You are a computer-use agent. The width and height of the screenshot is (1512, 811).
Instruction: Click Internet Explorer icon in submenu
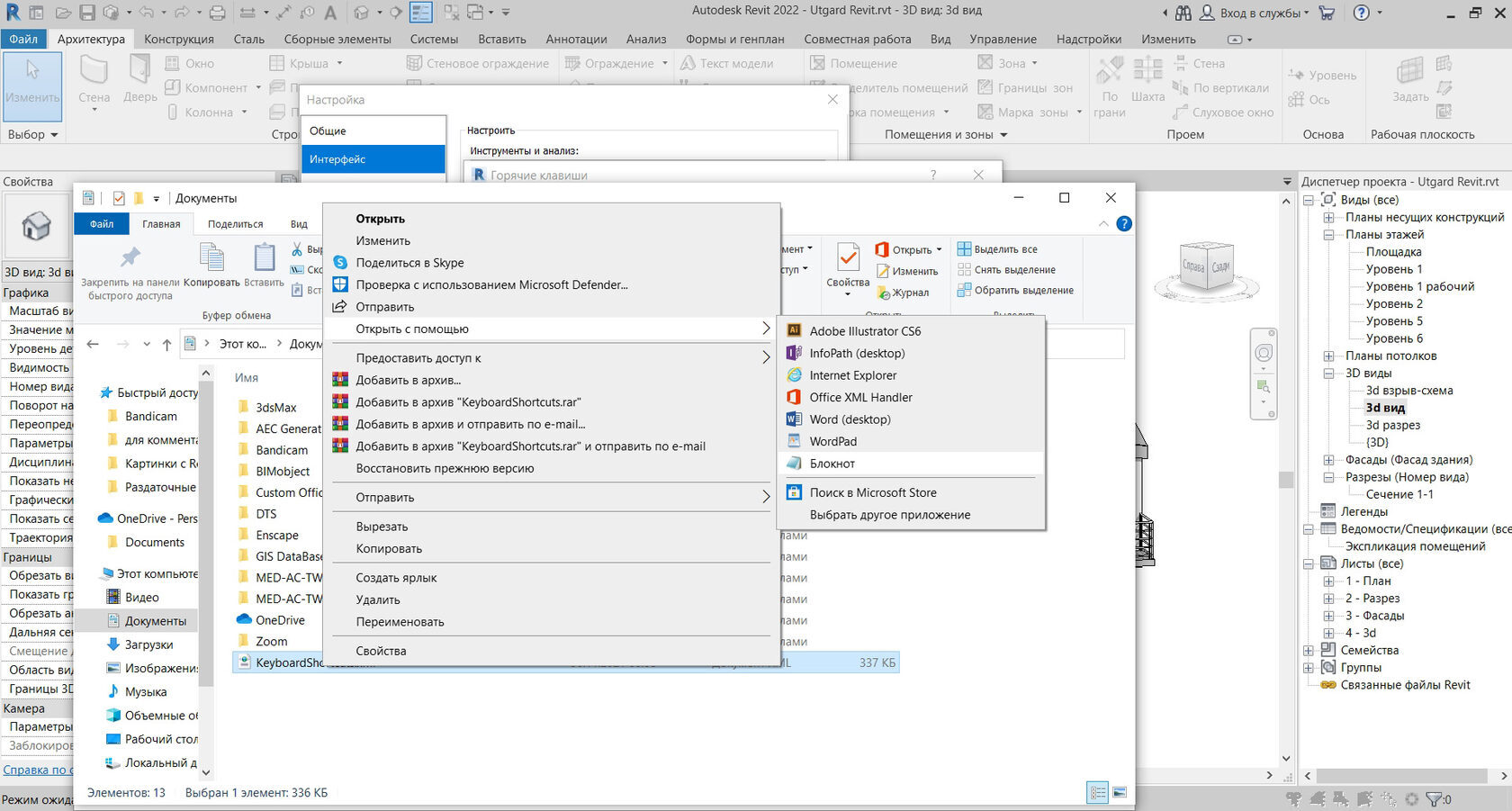coord(794,375)
